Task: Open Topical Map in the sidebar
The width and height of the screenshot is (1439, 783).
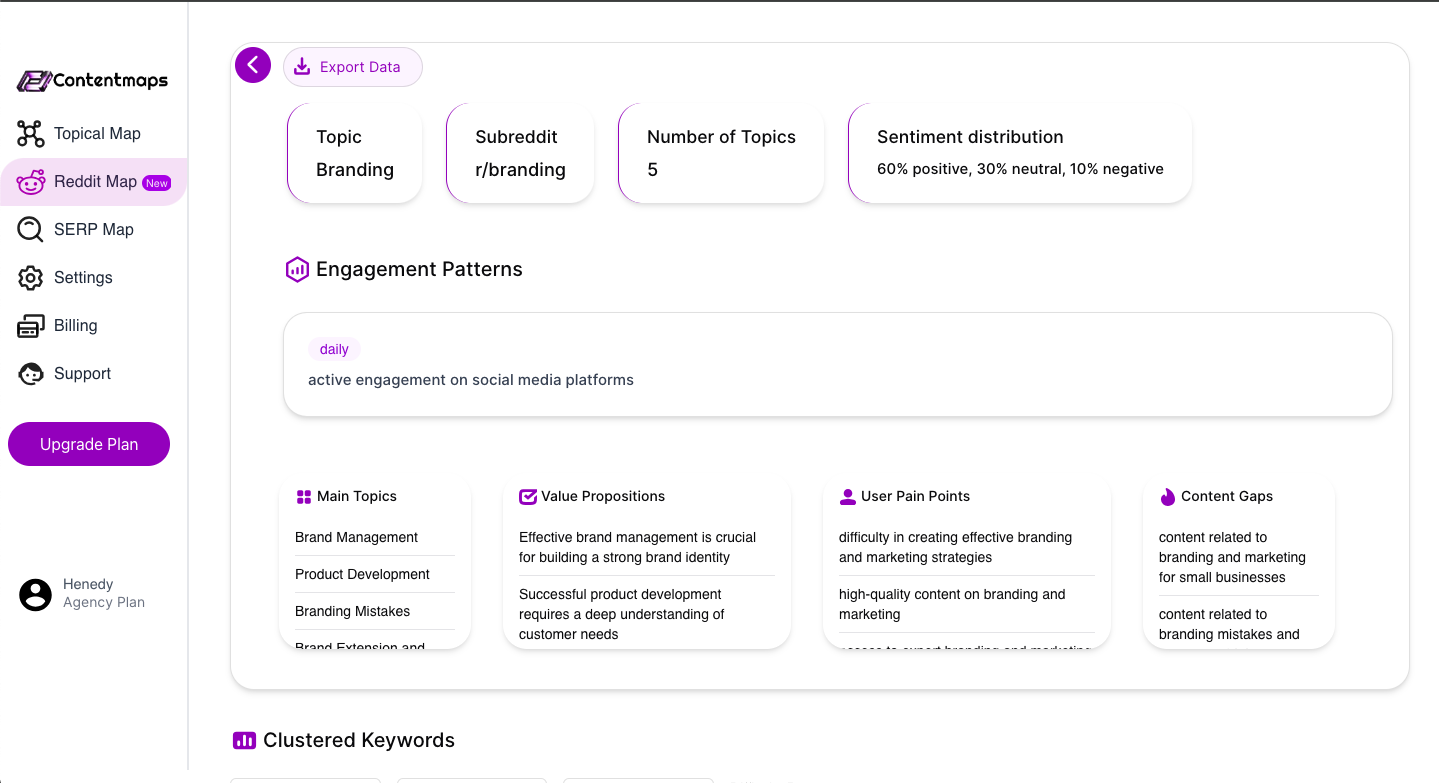Action: [x=96, y=134]
